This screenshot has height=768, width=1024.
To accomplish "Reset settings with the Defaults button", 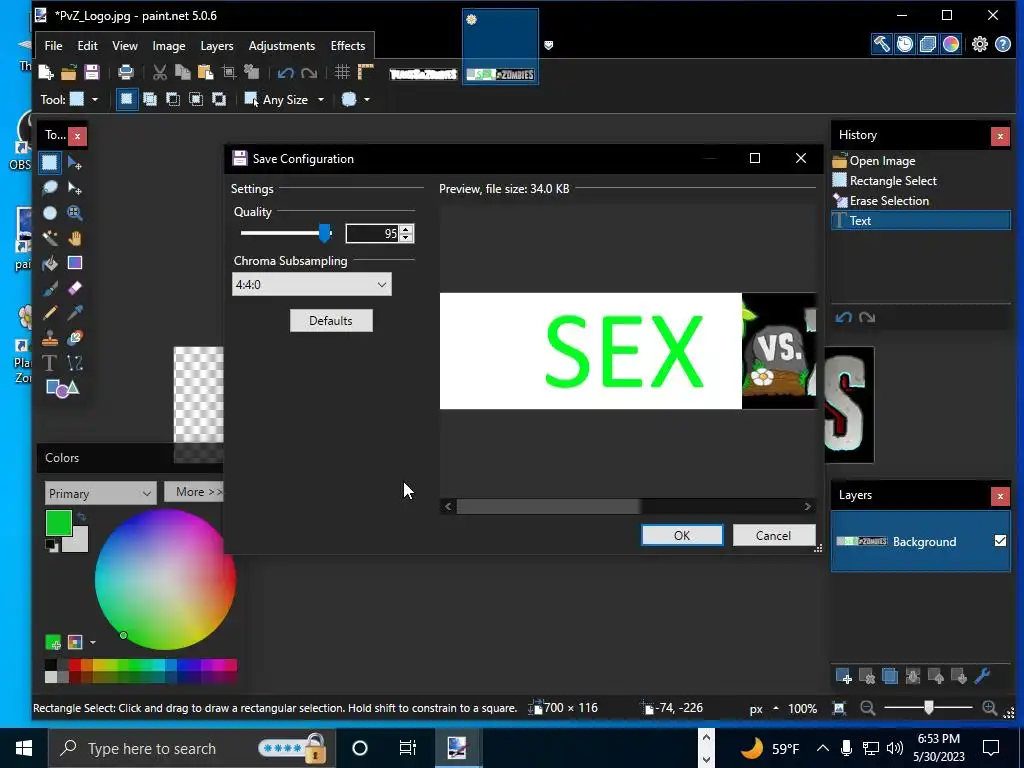I will (x=331, y=321).
